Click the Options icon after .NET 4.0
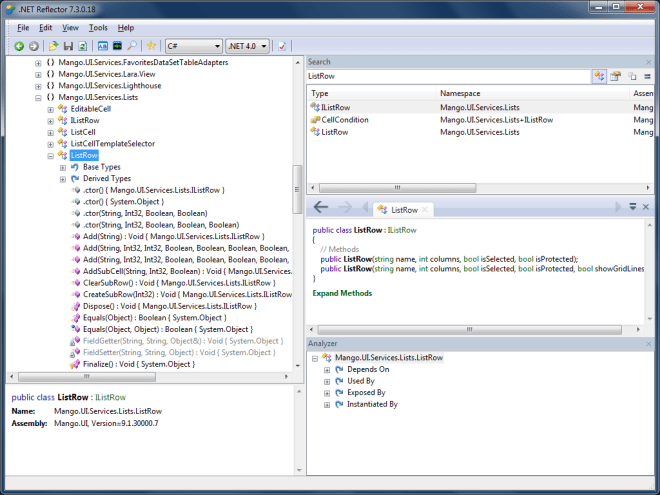 pyautogui.click(x=282, y=46)
